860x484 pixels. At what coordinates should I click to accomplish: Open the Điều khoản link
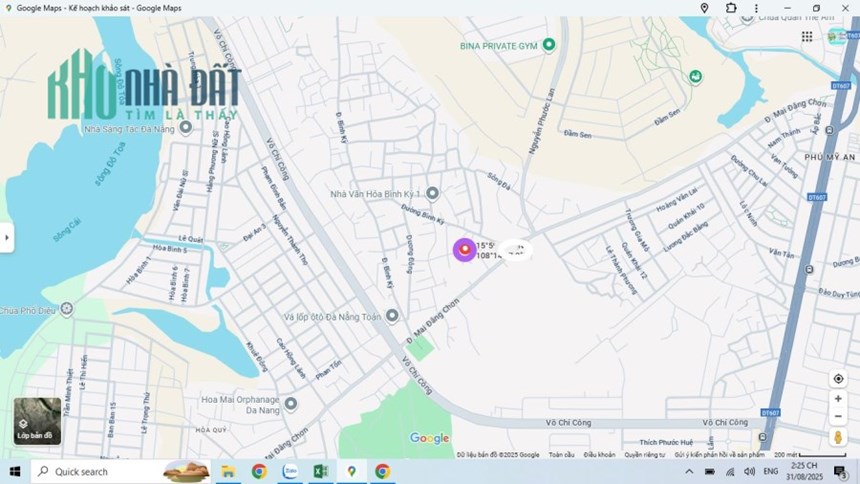[599, 455]
